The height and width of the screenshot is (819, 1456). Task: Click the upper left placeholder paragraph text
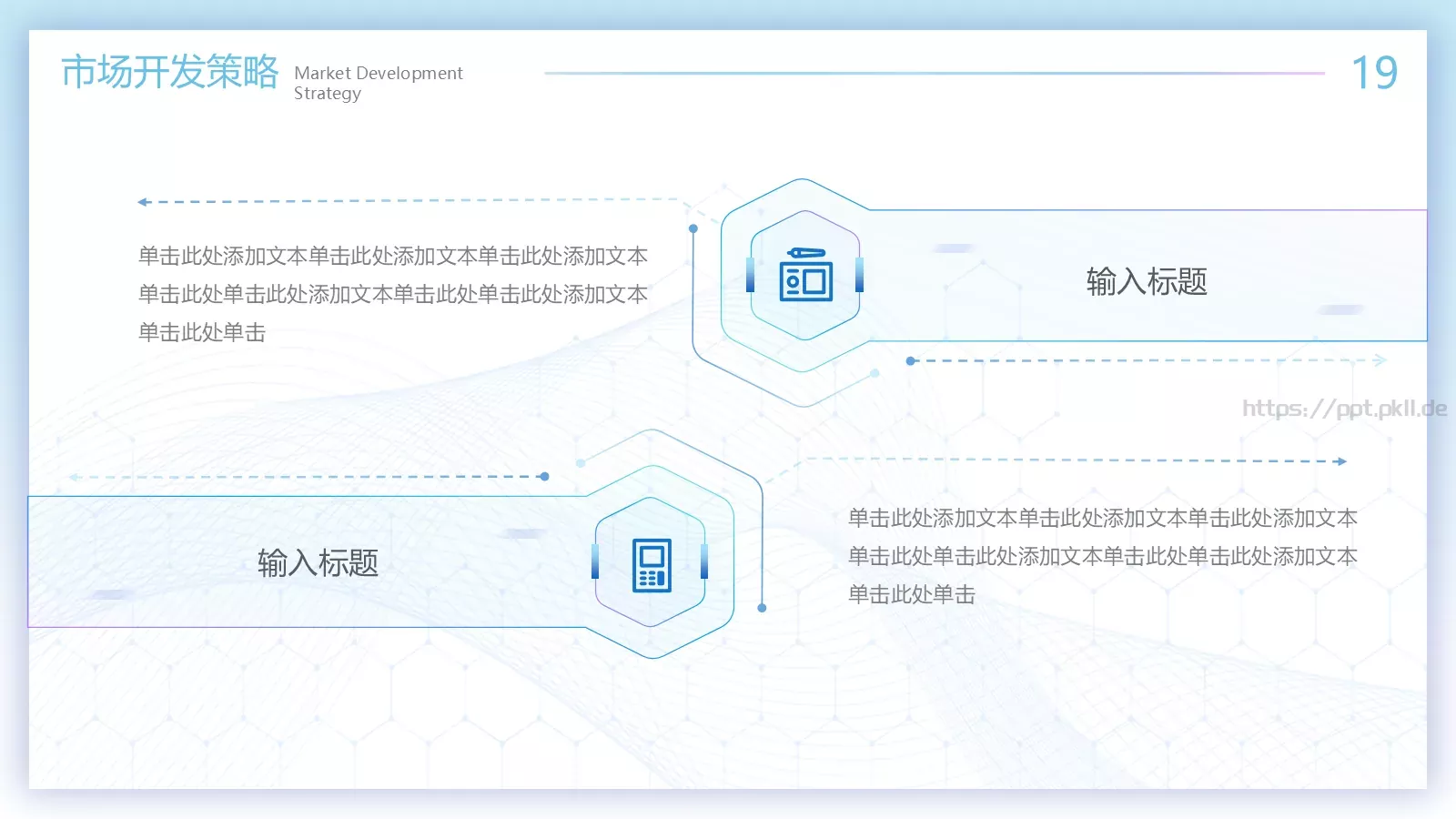coord(393,294)
